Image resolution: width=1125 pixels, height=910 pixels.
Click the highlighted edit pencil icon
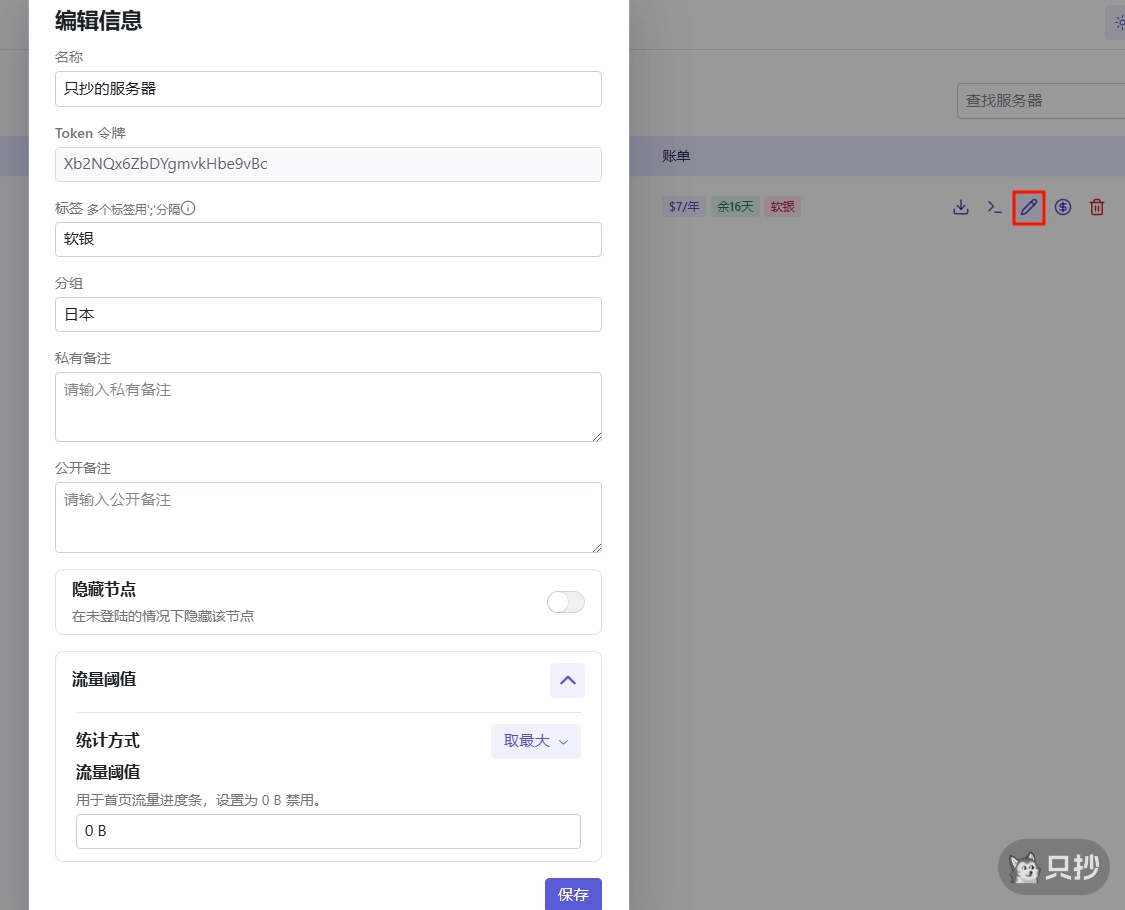point(1028,207)
